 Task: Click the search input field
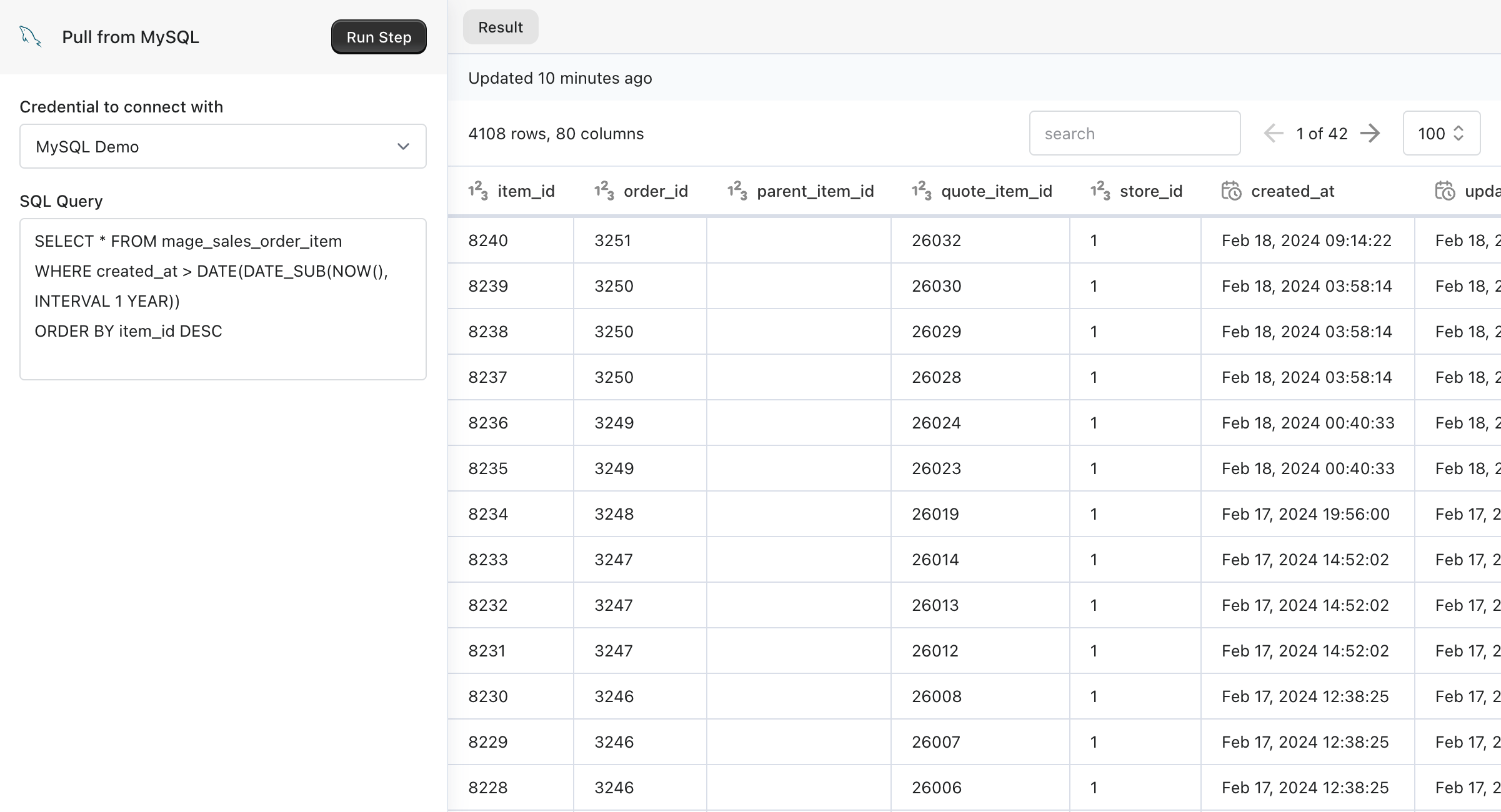[x=1134, y=133]
